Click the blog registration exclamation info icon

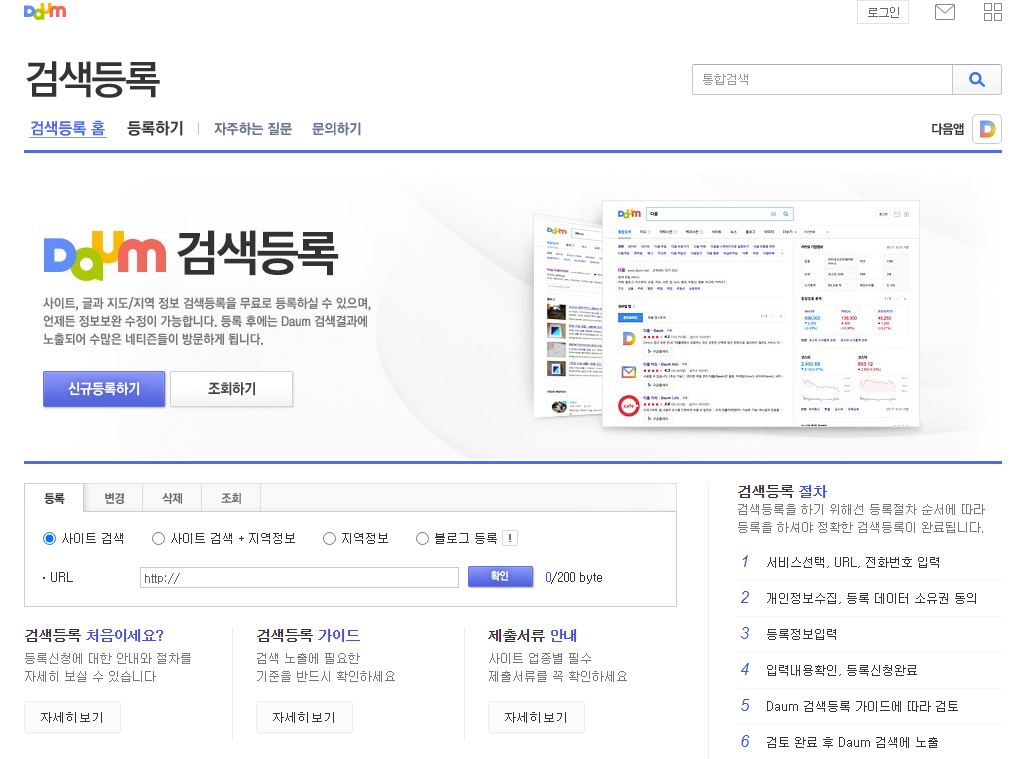(x=510, y=538)
